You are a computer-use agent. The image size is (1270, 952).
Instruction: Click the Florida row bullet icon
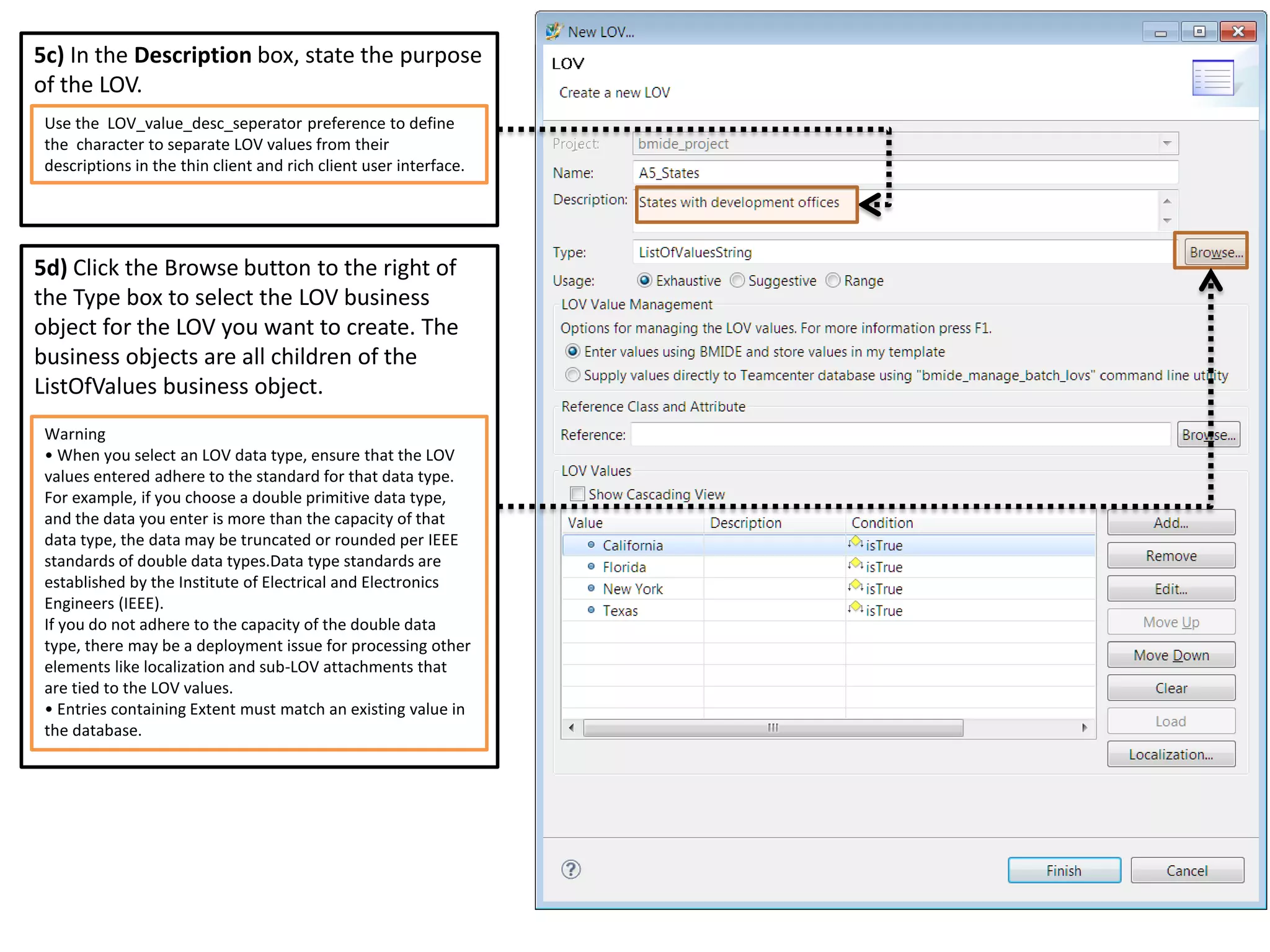591,567
